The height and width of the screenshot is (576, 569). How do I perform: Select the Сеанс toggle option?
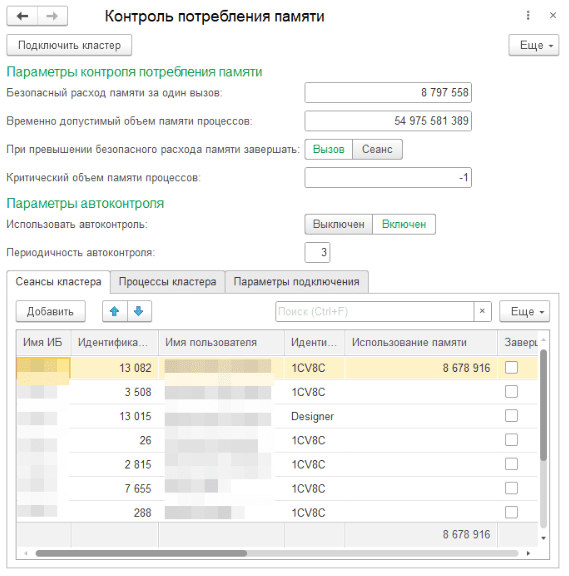pyautogui.click(x=377, y=149)
